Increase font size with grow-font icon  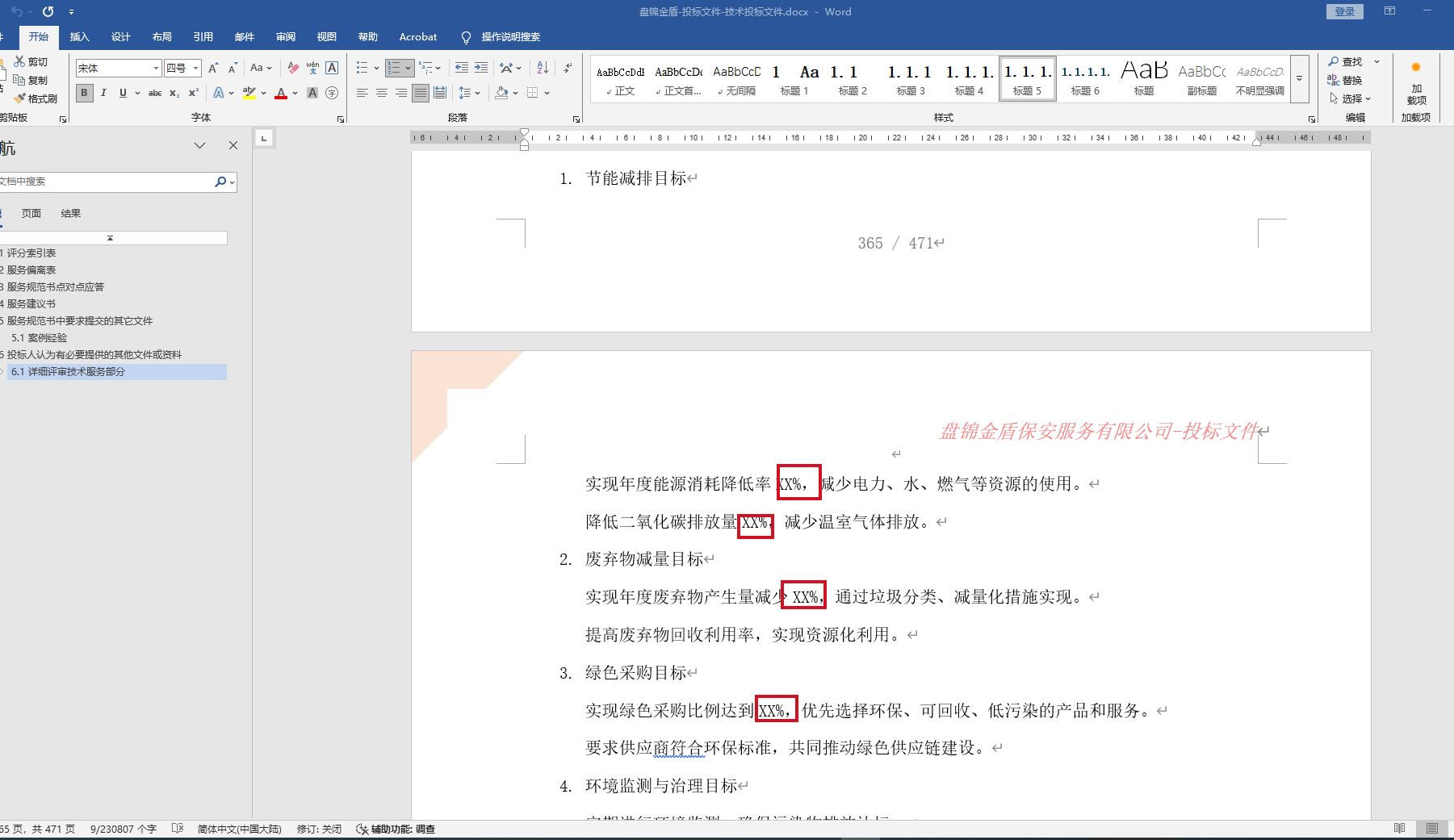click(x=213, y=69)
